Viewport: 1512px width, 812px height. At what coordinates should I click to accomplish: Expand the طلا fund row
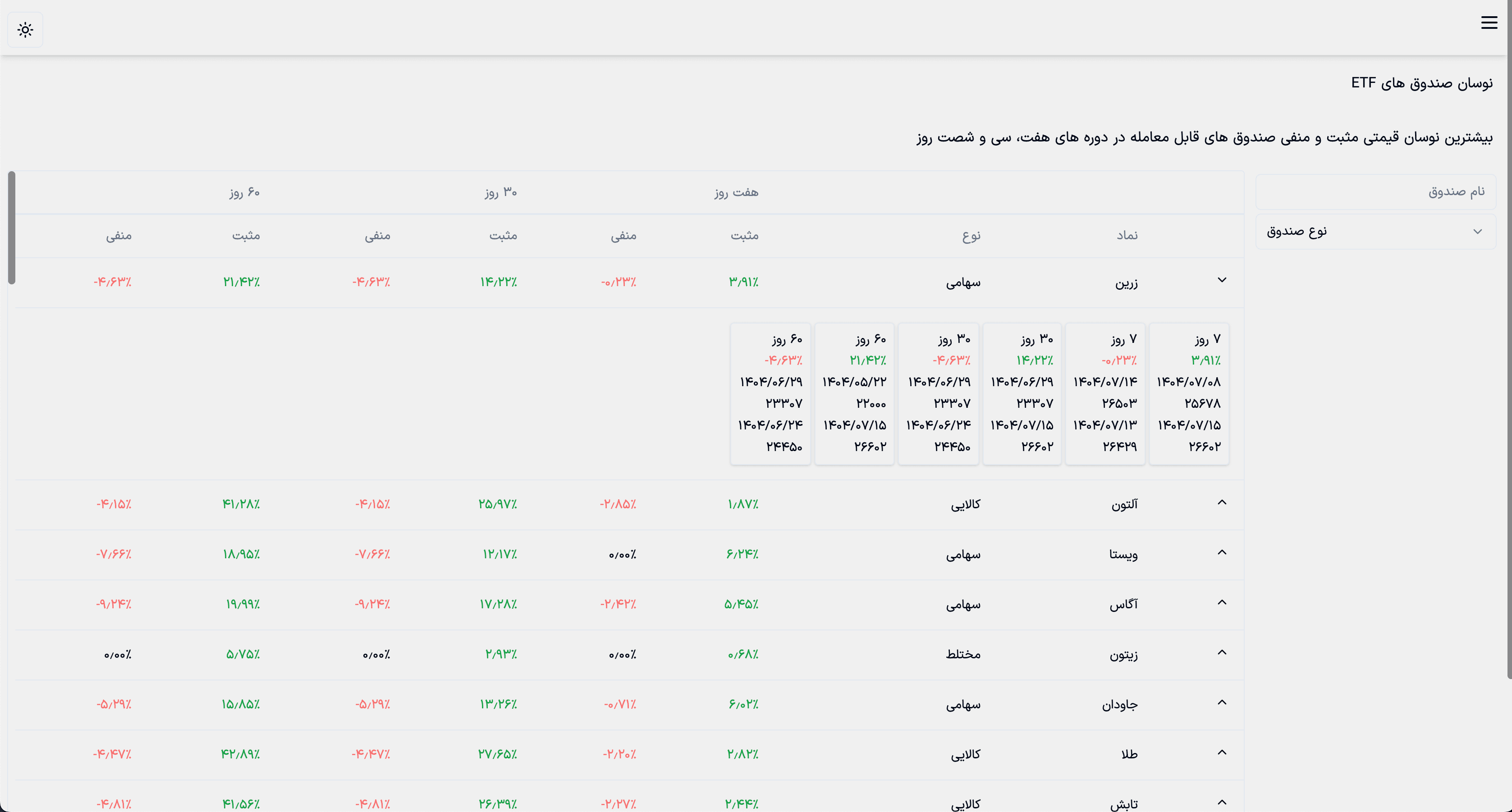click(x=1222, y=752)
